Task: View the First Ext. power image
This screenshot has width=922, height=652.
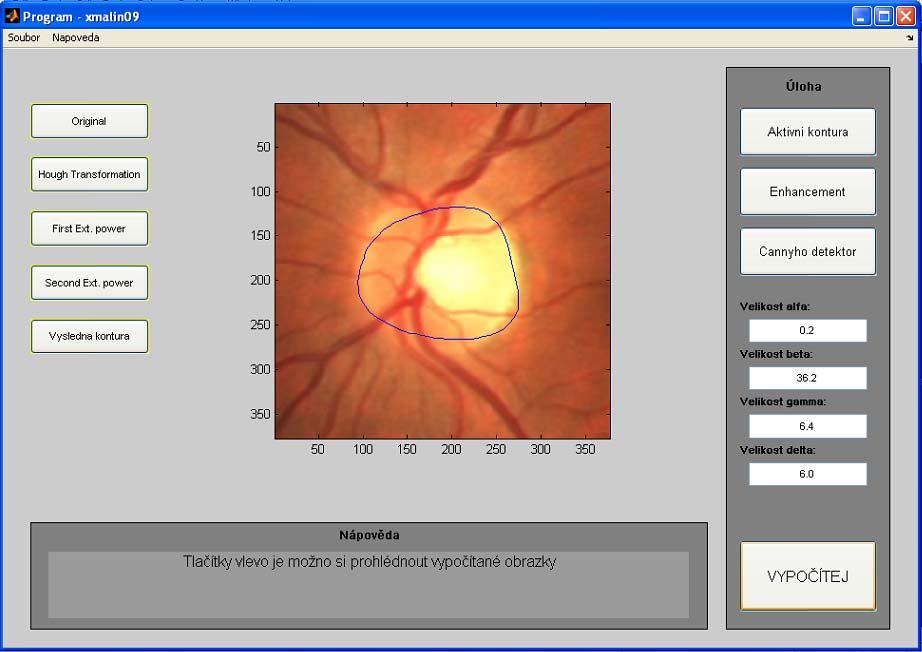Action: click(x=89, y=228)
